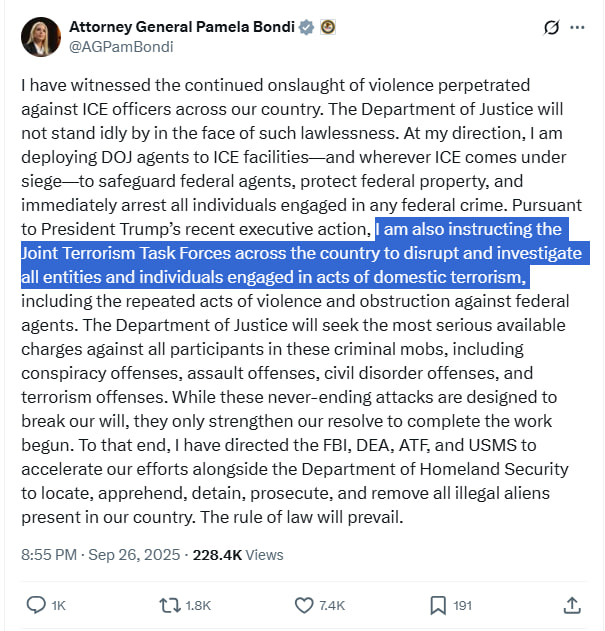Open the 228.4K Views analytics

[238, 555]
